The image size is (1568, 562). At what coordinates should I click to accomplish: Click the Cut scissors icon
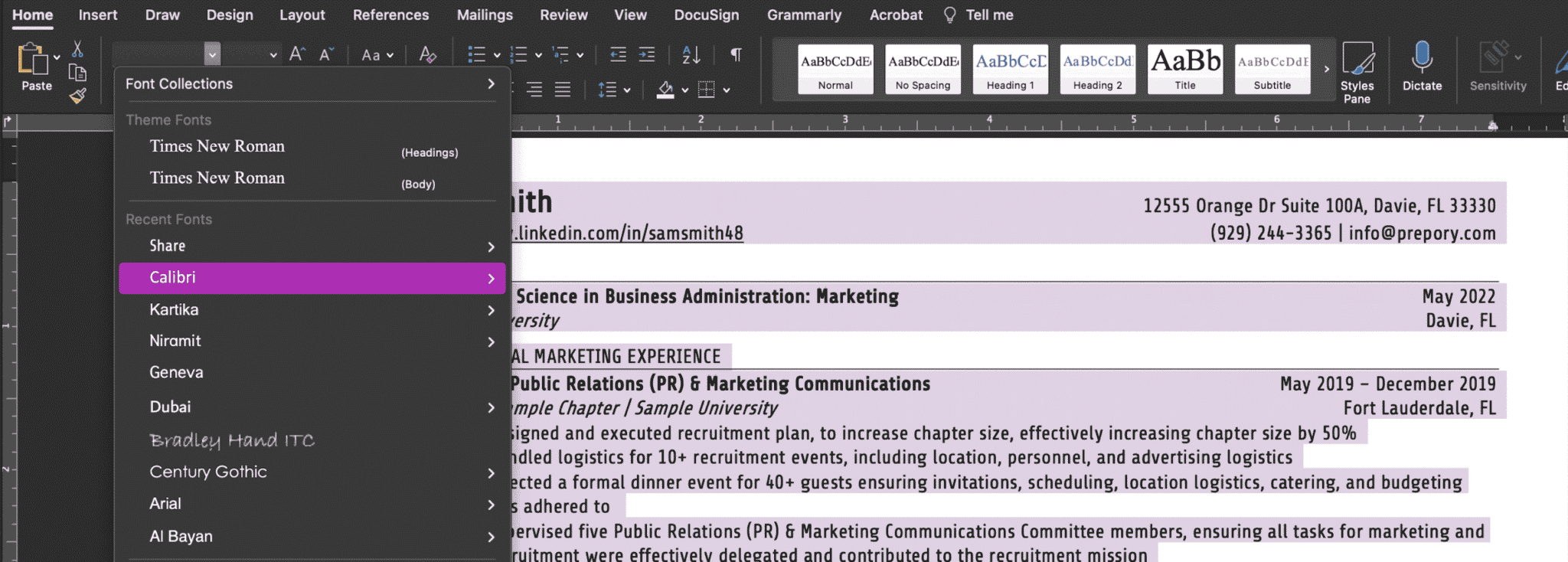(77, 50)
